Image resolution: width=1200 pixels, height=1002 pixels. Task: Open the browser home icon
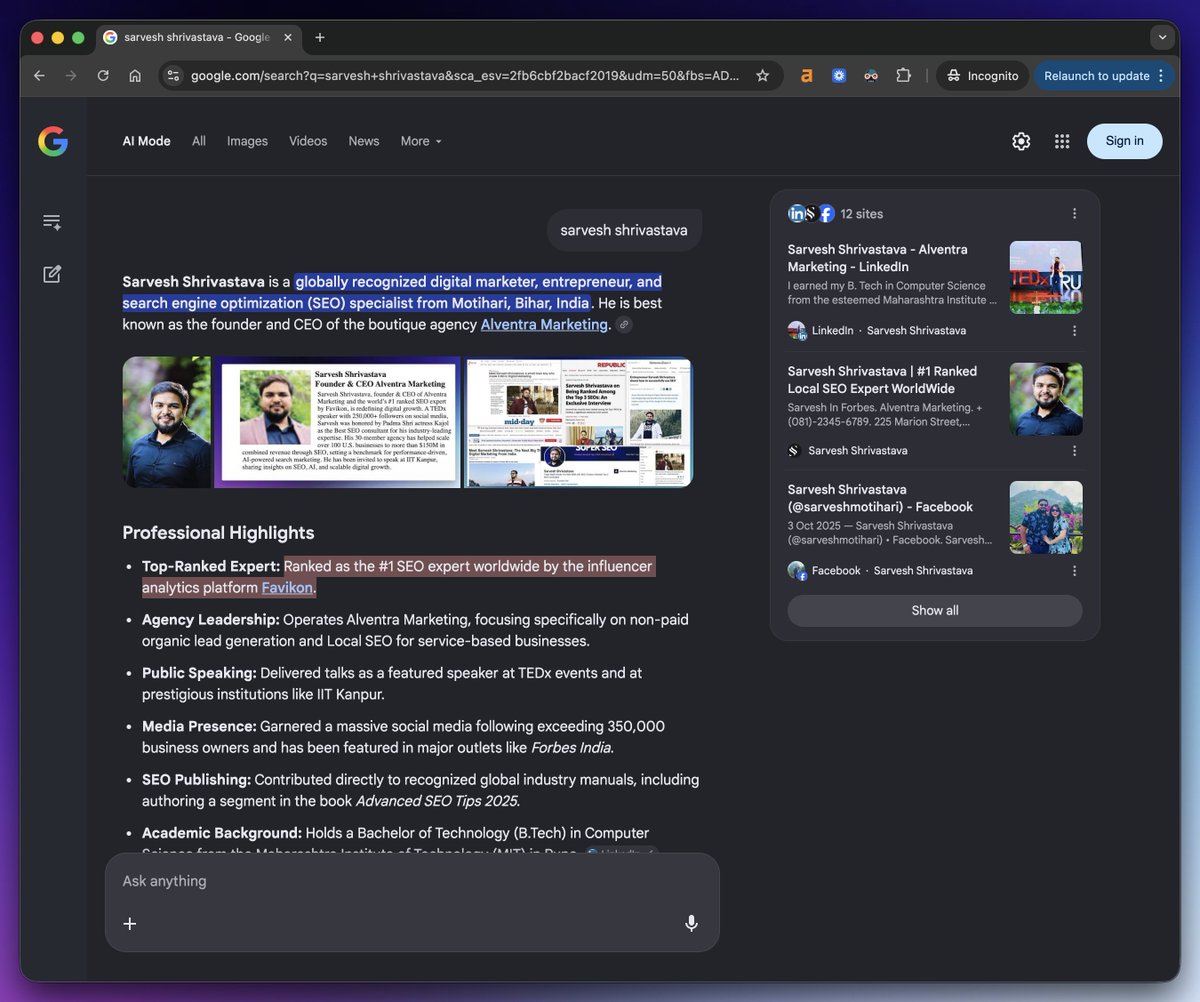click(135, 76)
